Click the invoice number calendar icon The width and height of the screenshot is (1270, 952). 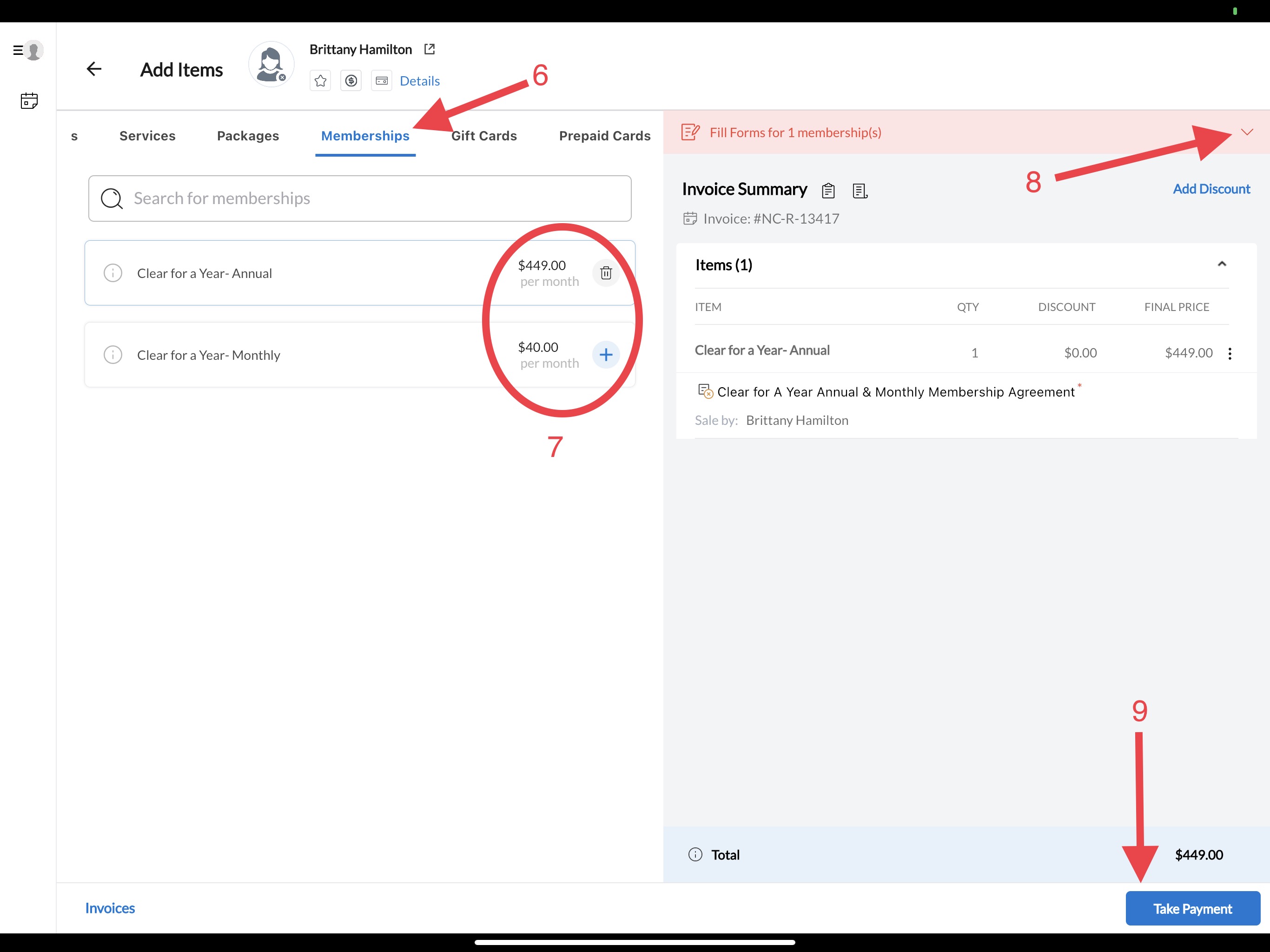(x=689, y=219)
